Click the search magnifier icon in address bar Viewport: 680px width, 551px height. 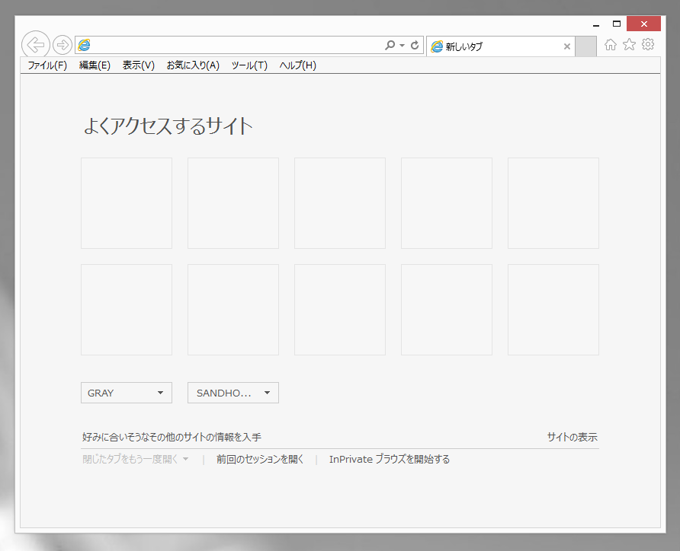click(390, 45)
